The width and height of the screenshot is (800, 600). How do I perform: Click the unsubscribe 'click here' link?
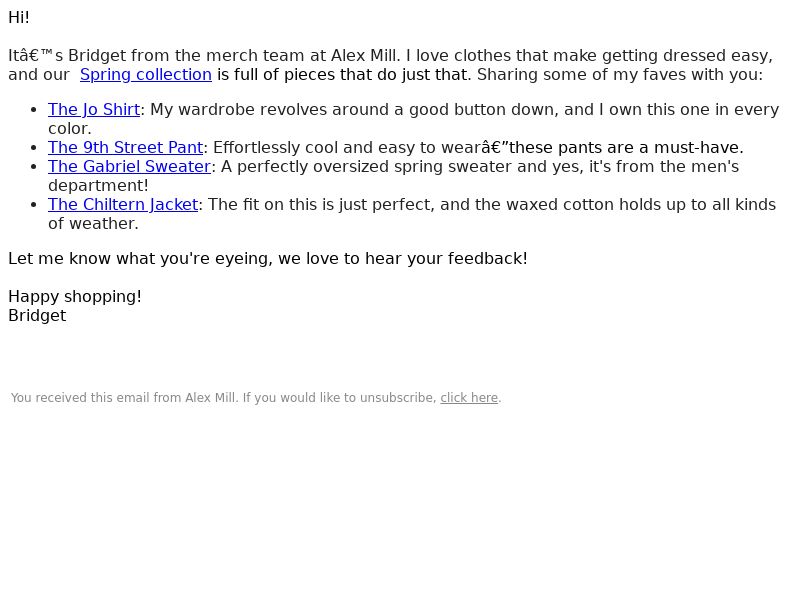469,397
